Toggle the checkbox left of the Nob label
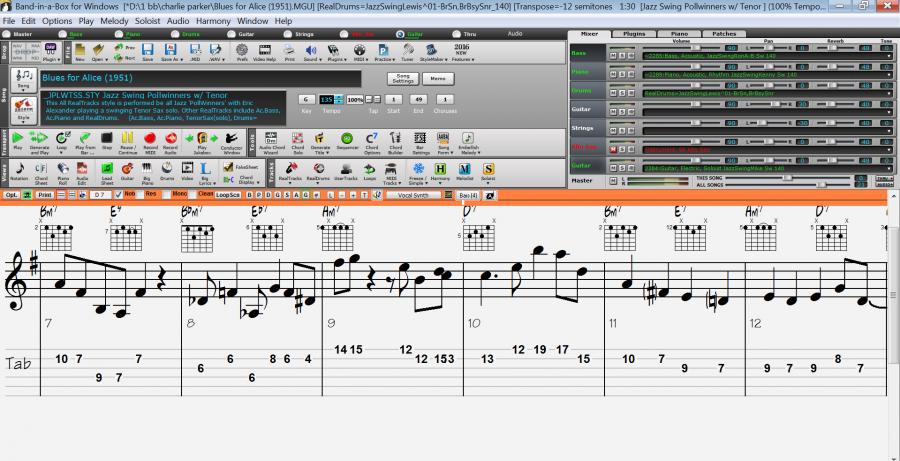Viewport: 900px width, 461px height. [118, 195]
